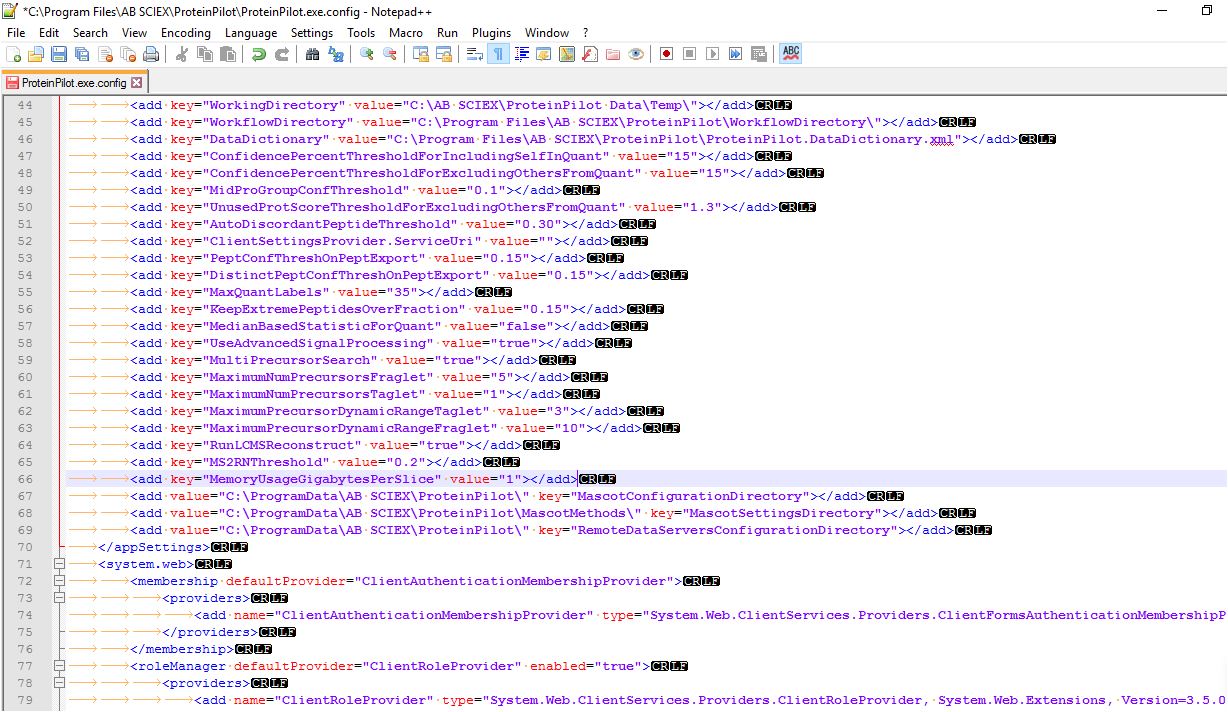The width and height of the screenshot is (1228, 712).
Task: Click the MultiPrecursorSearch key text
Action: (x=289, y=360)
